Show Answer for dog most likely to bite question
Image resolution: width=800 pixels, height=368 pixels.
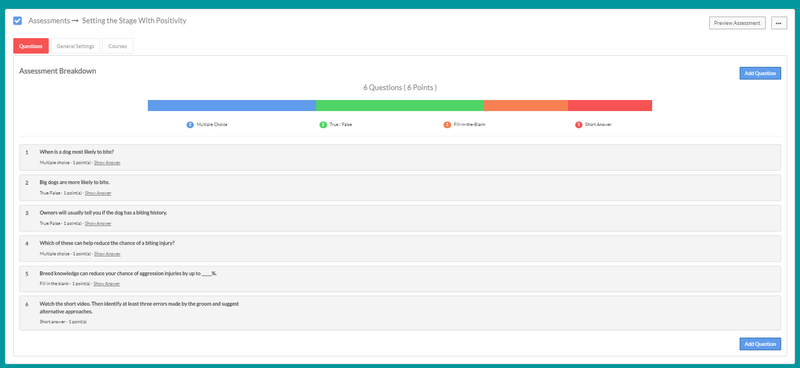(x=107, y=163)
